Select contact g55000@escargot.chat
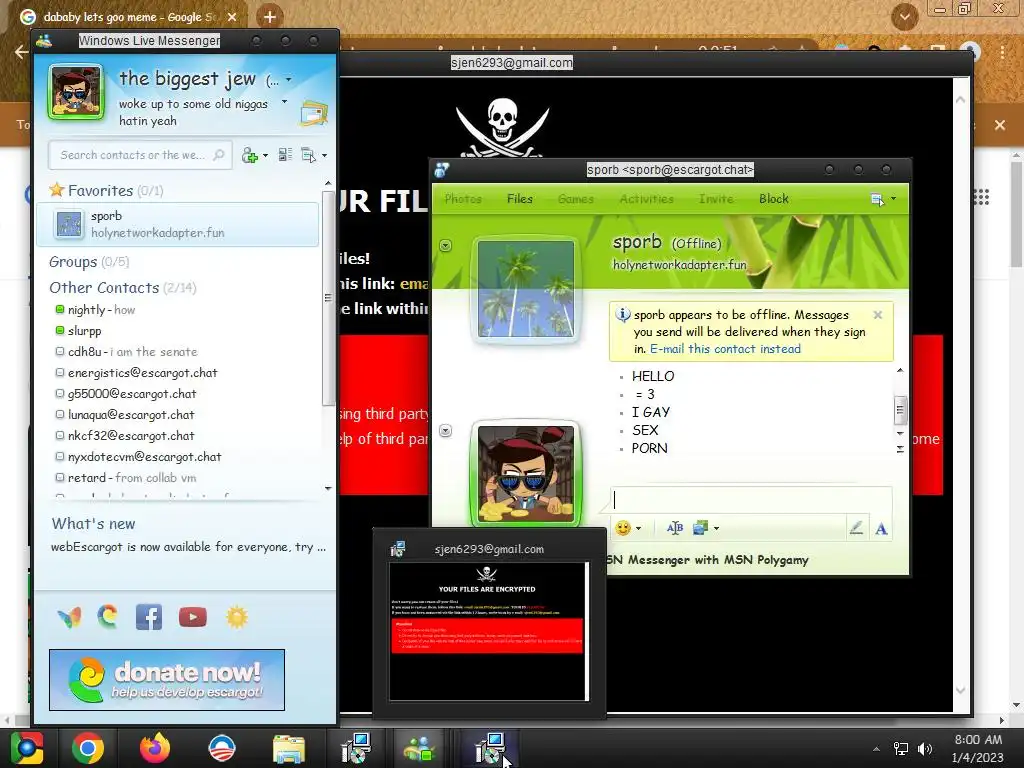The image size is (1024, 768). [x=126, y=393]
